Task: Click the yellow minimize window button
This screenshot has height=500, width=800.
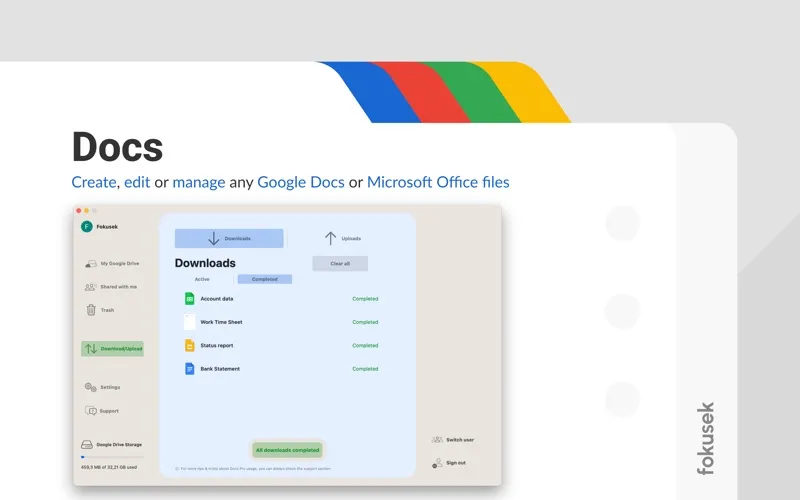Action: point(86,210)
